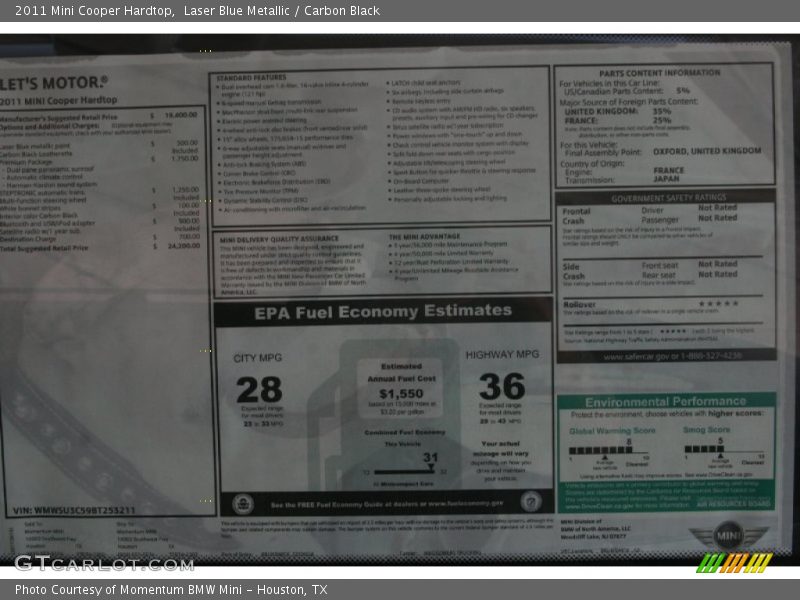Click '2011 MINI Cooper Hardtop' sticker subtitle
The width and height of the screenshot is (800, 600).
(x=59, y=101)
